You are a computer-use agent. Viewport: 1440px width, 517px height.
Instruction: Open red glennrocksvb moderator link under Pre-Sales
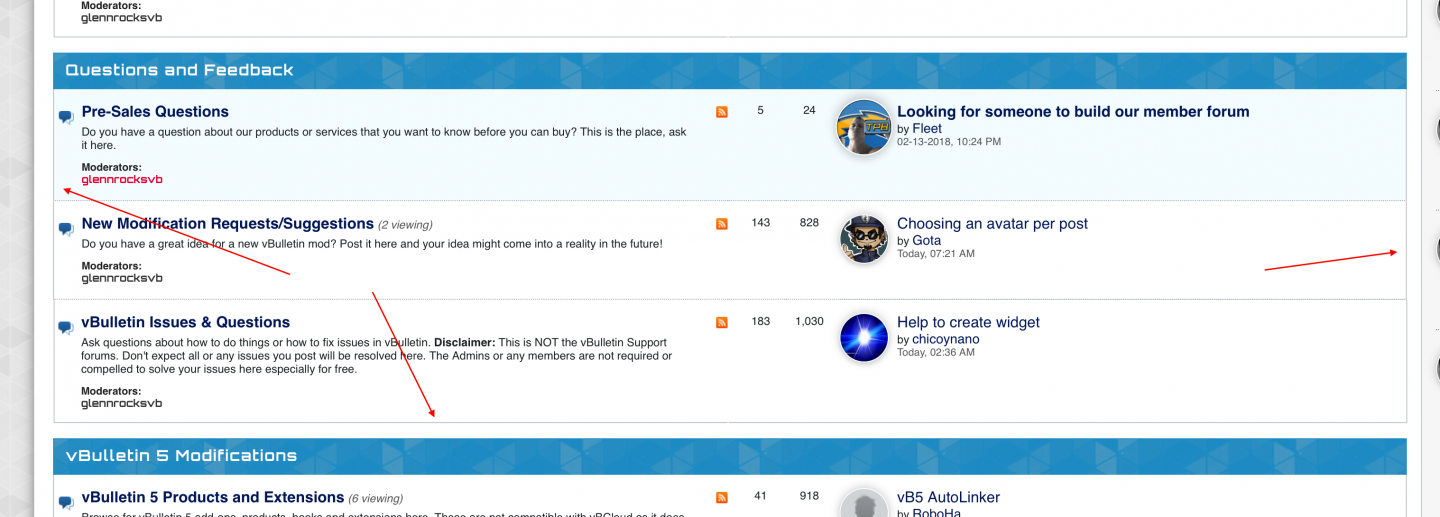point(122,180)
